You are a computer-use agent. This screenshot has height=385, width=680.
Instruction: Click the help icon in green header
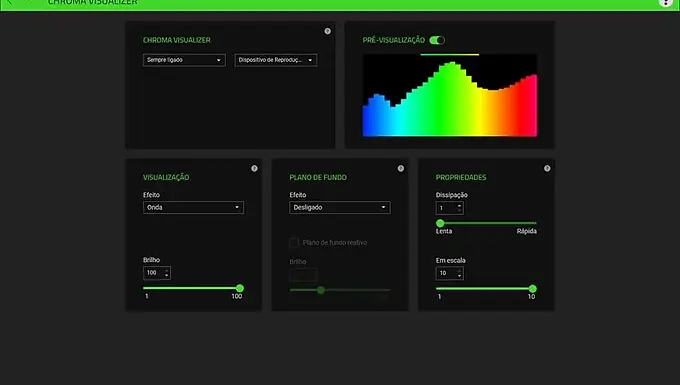[x=666, y=3]
